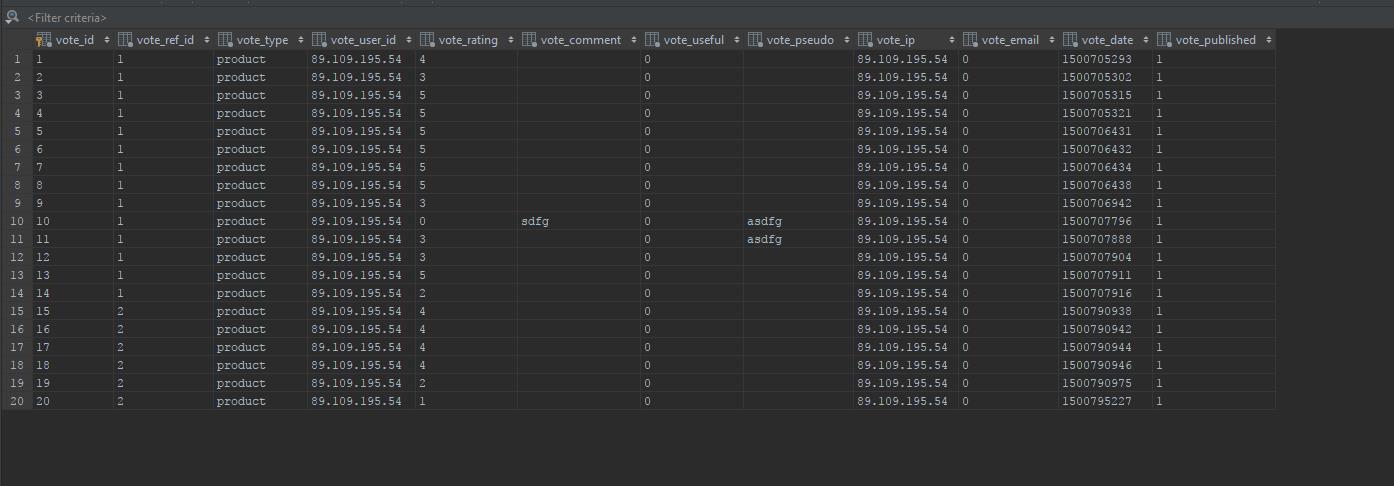Select the vote_comment column header label
1394x486 pixels.
tap(581, 40)
